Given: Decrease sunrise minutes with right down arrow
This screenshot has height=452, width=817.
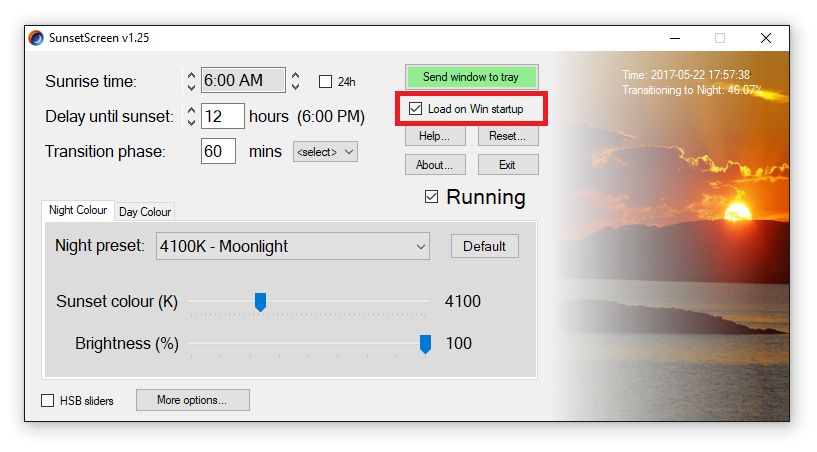Looking at the screenshot, I should pos(295,87).
